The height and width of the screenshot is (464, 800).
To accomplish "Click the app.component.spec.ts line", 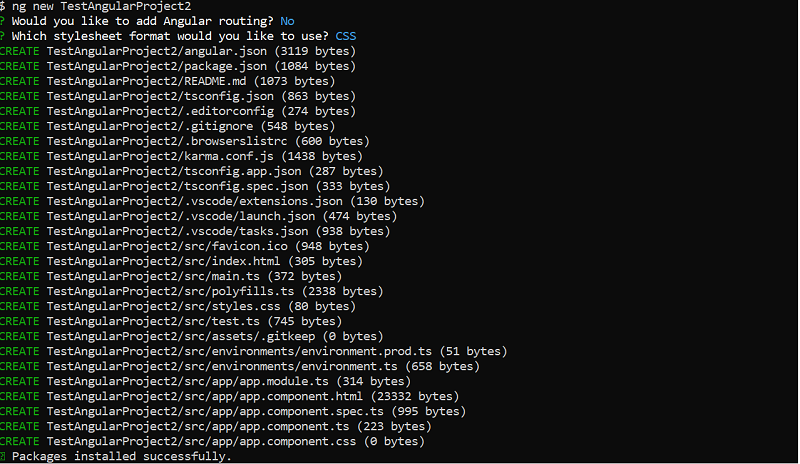I will click(255, 411).
